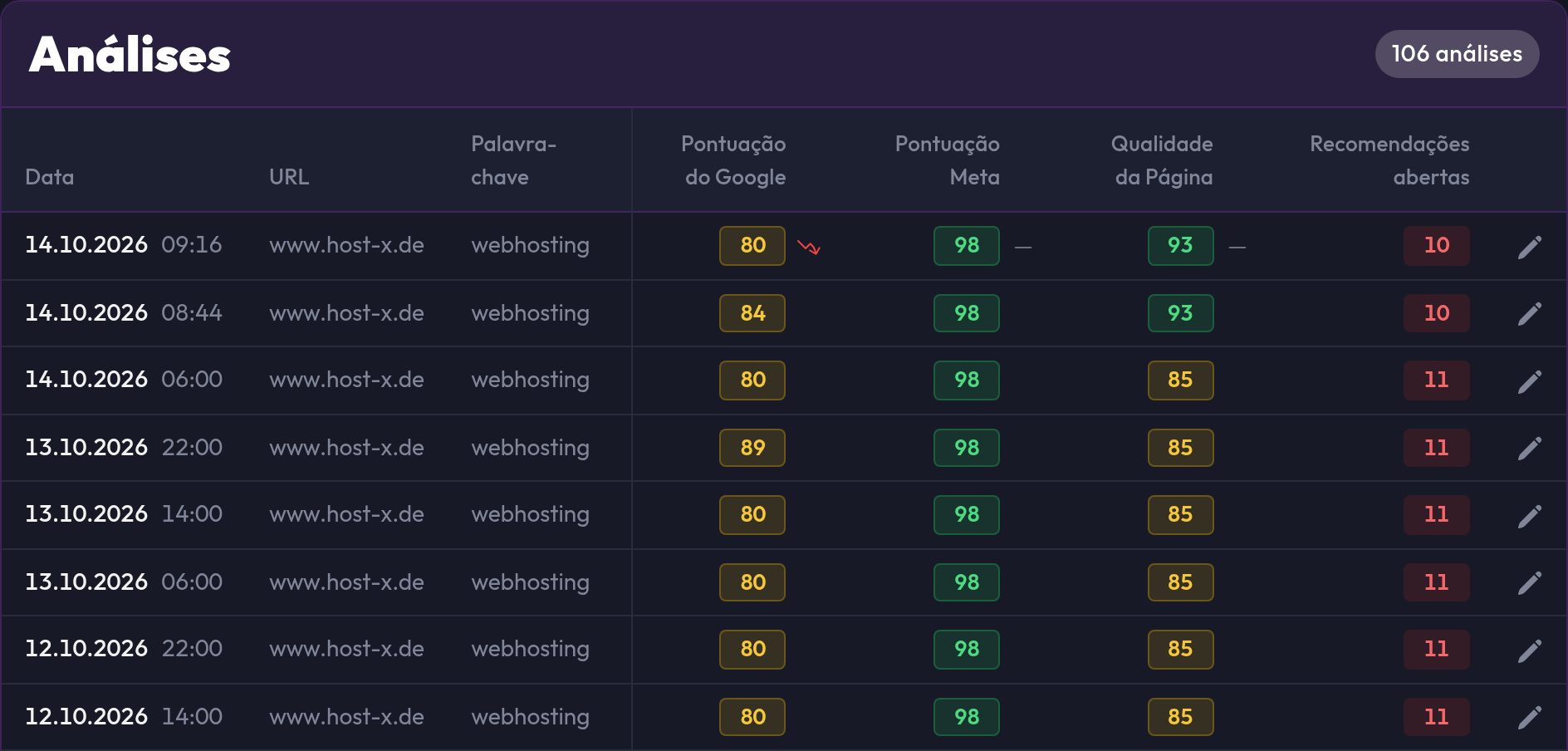The height and width of the screenshot is (751, 1568).
Task: Edit the 14.10.2026 09:16 analysis
Action: pyautogui.click(x=1530, y=246)
